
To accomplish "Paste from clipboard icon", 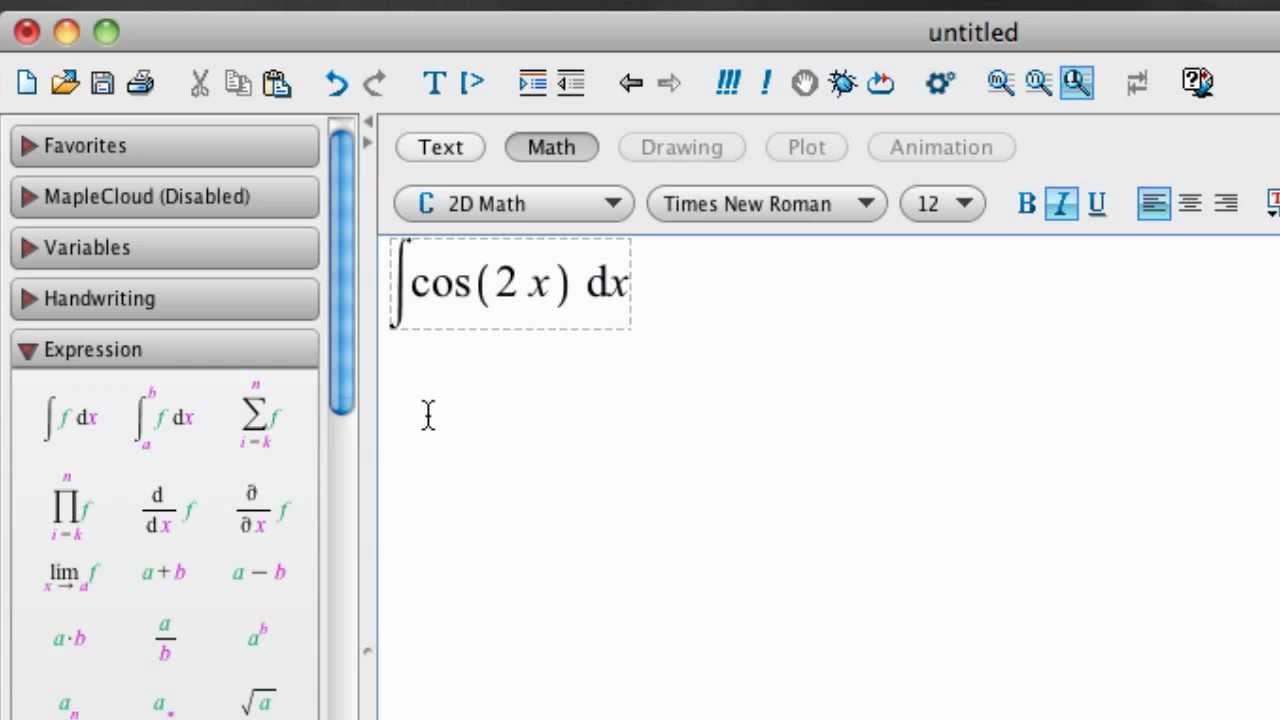I will click(276, 83).
